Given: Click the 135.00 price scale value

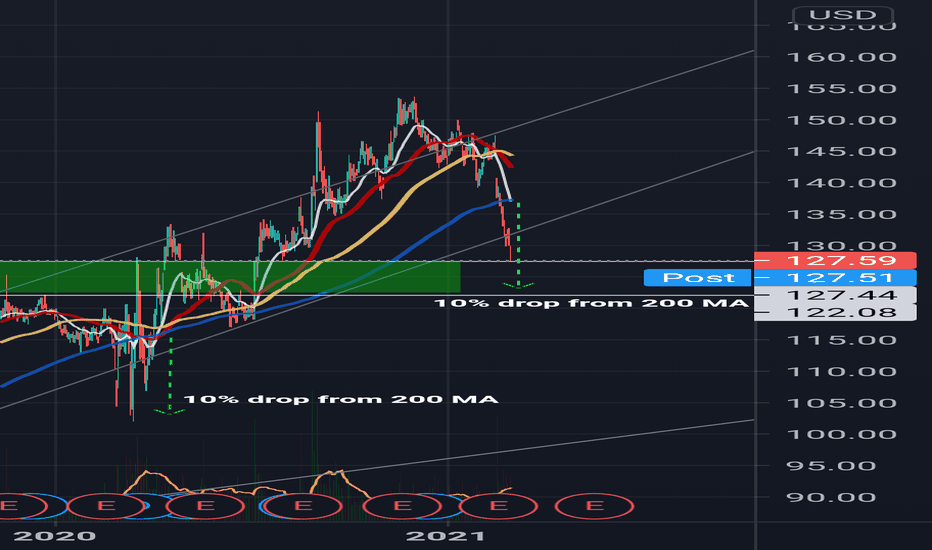Looking at the screenshot, I should pos(841,214).
